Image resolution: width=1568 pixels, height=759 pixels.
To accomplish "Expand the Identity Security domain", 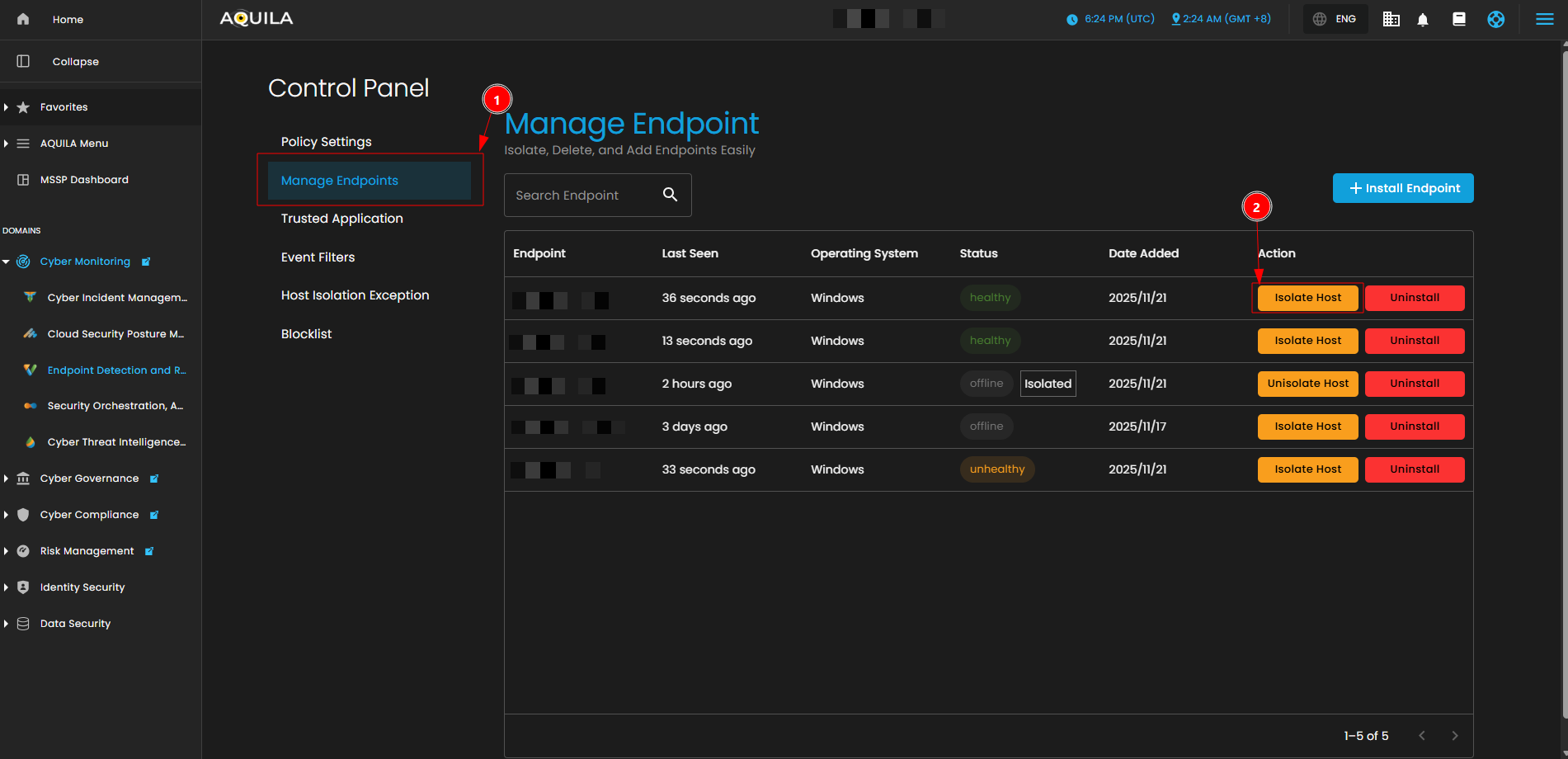I will click(x=7, y=587).
